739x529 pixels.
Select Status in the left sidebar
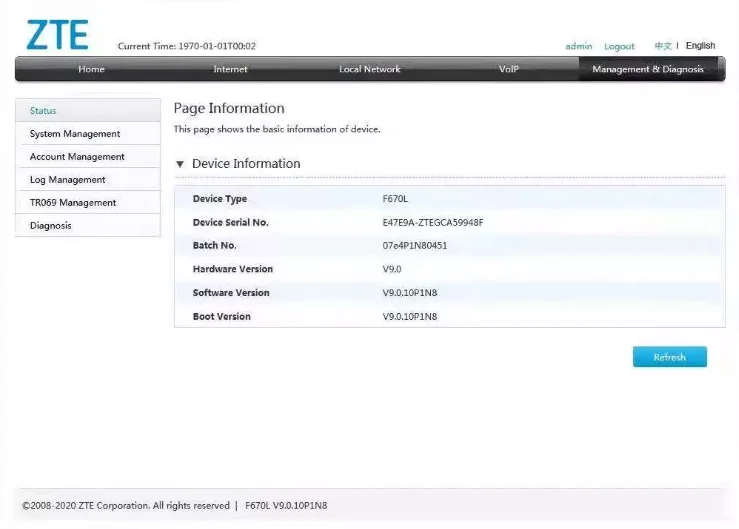[43, 111]
